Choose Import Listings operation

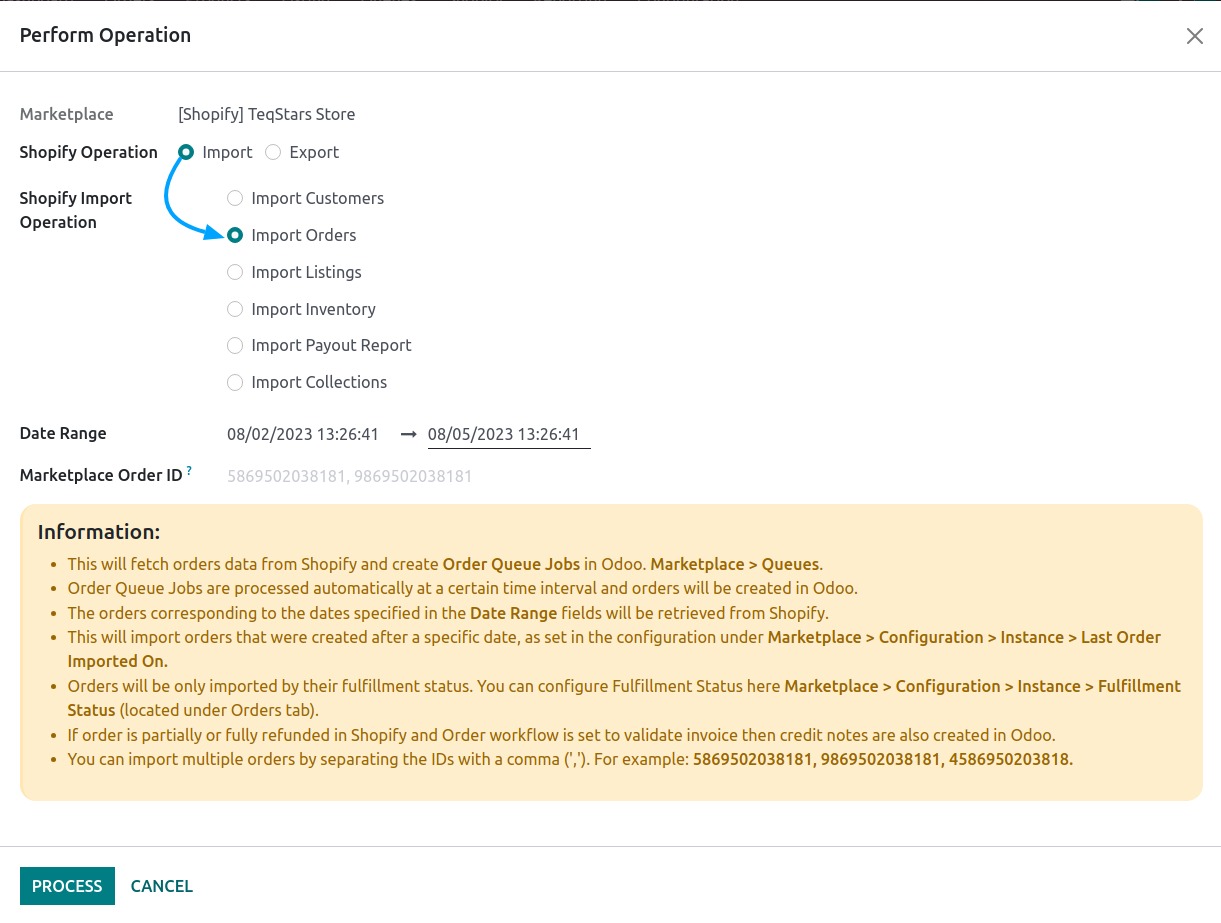235,272
